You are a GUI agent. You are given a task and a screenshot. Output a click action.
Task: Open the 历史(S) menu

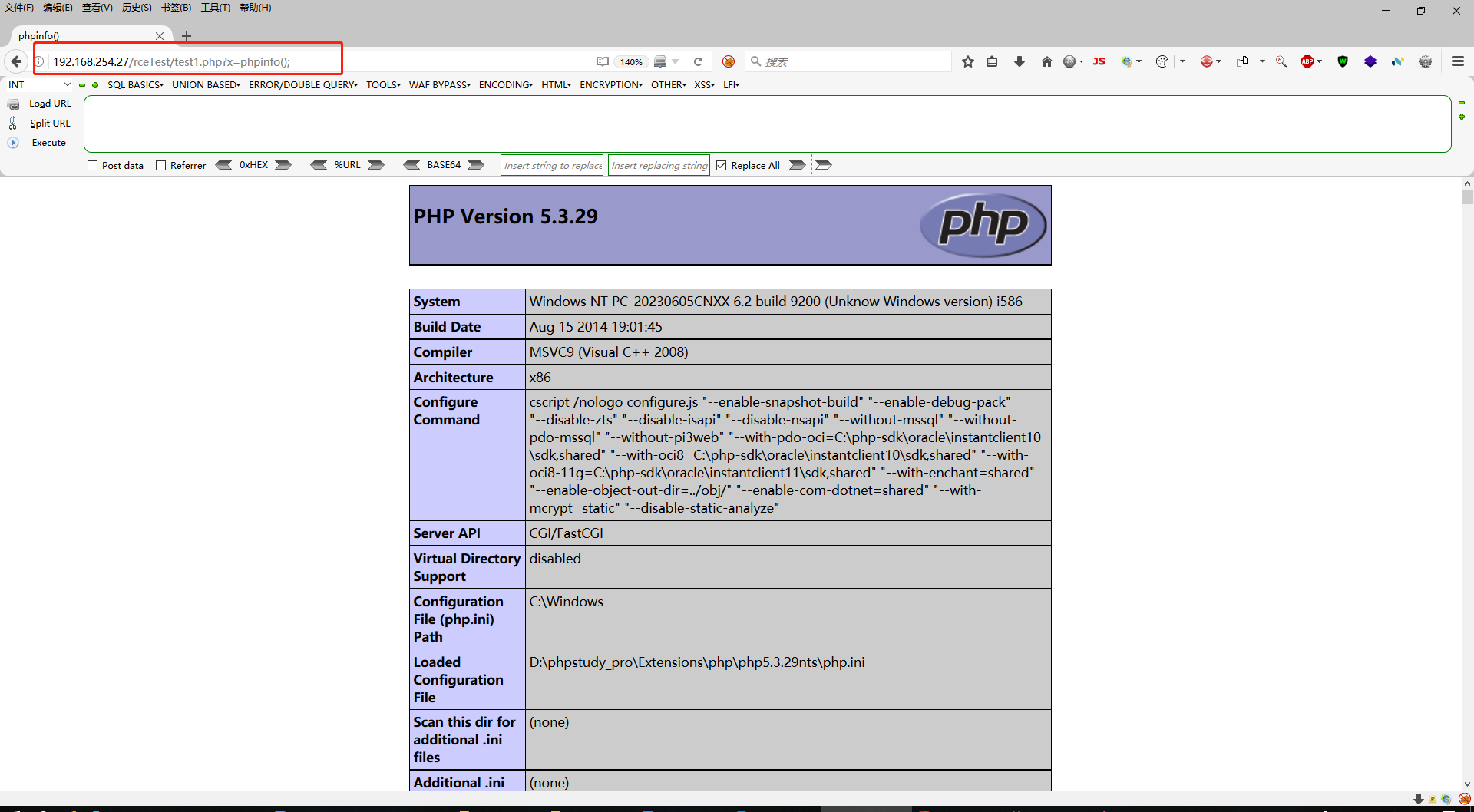click(x=137, y=8)
